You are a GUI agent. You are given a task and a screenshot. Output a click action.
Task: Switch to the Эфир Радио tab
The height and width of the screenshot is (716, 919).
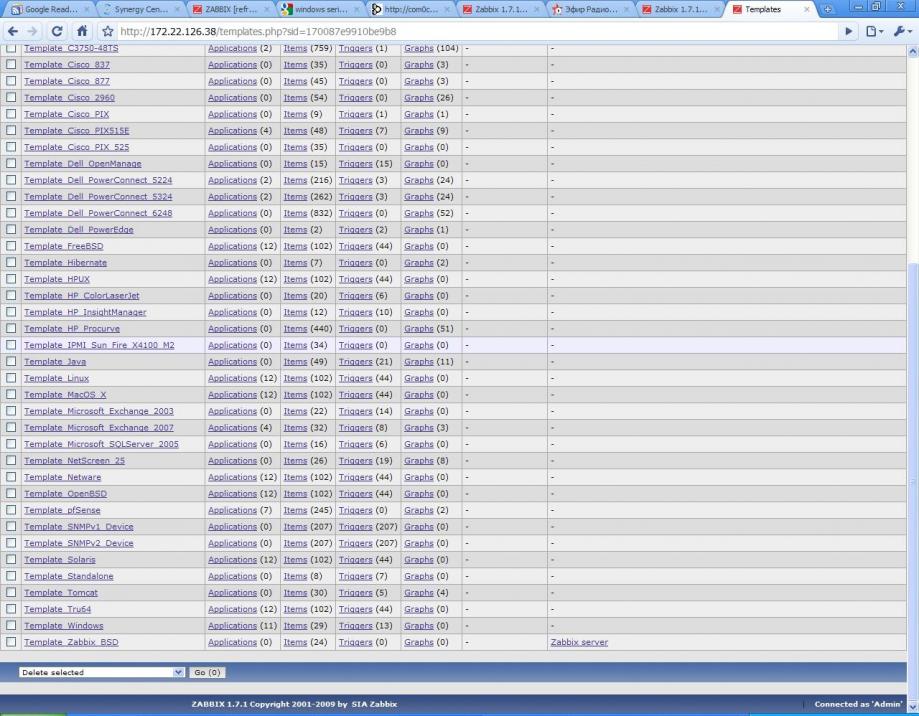point(590,9)
